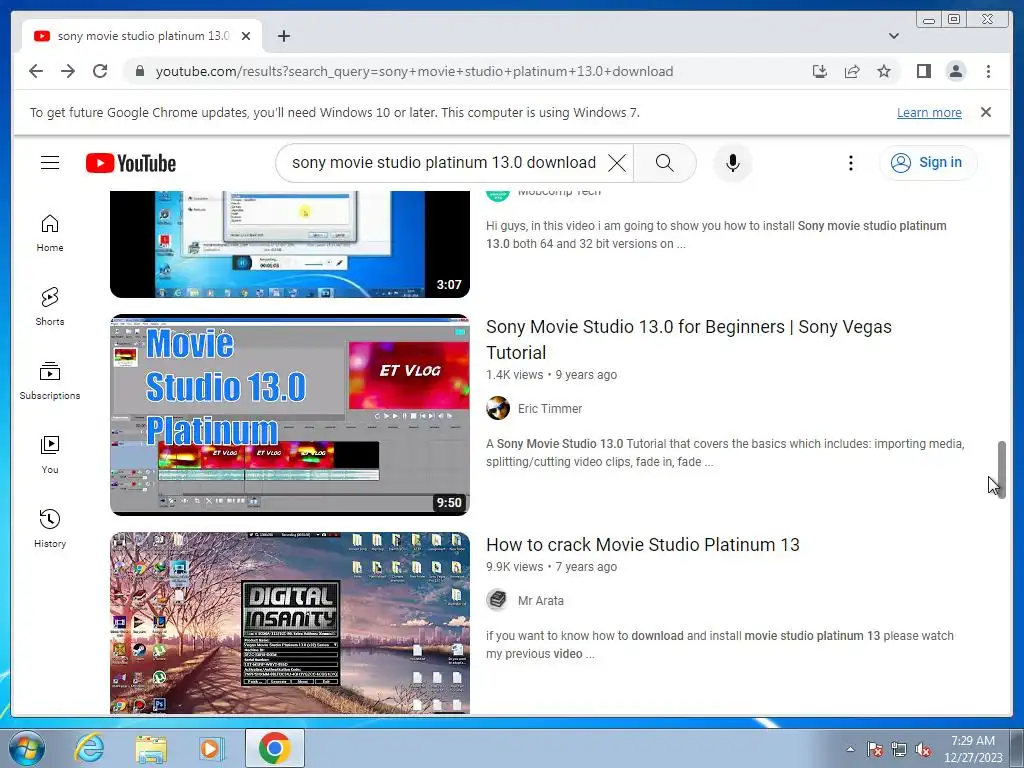This screenshot has width=1024, height=768.
Task: Open Mr Arata channel name
Action: (541, 601)
